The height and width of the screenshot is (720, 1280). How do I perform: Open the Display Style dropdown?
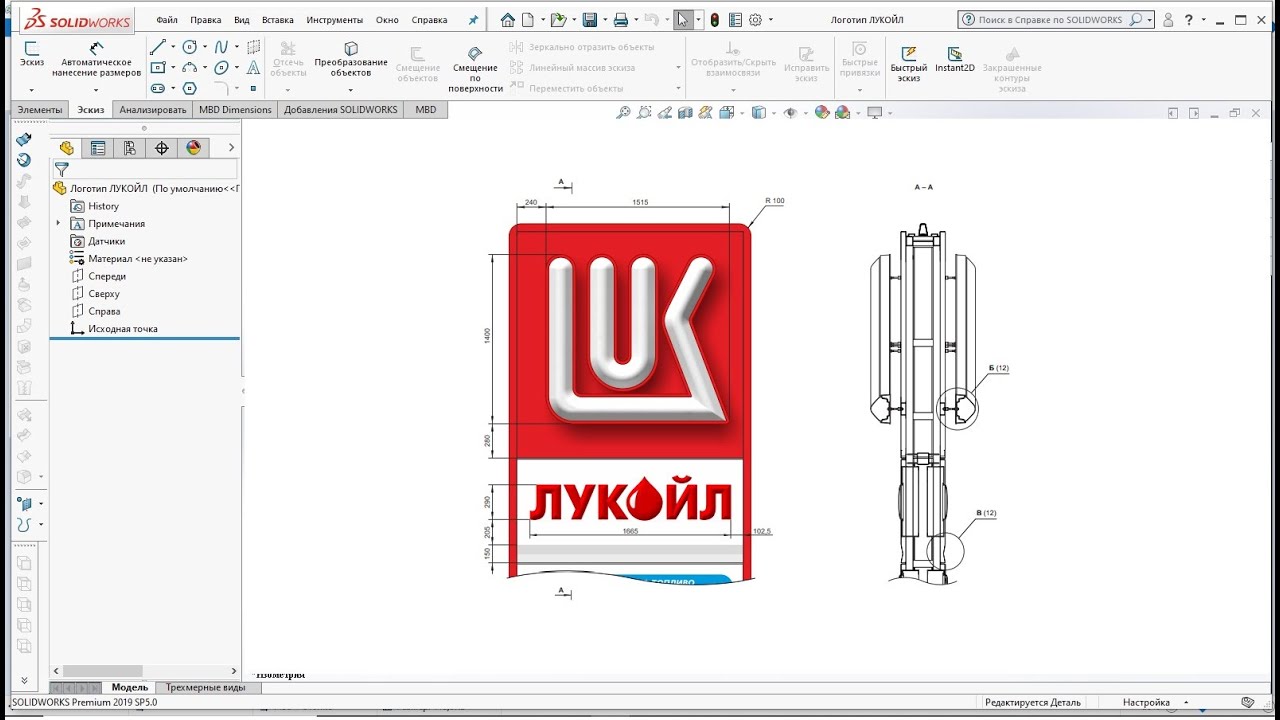(772, 113)
